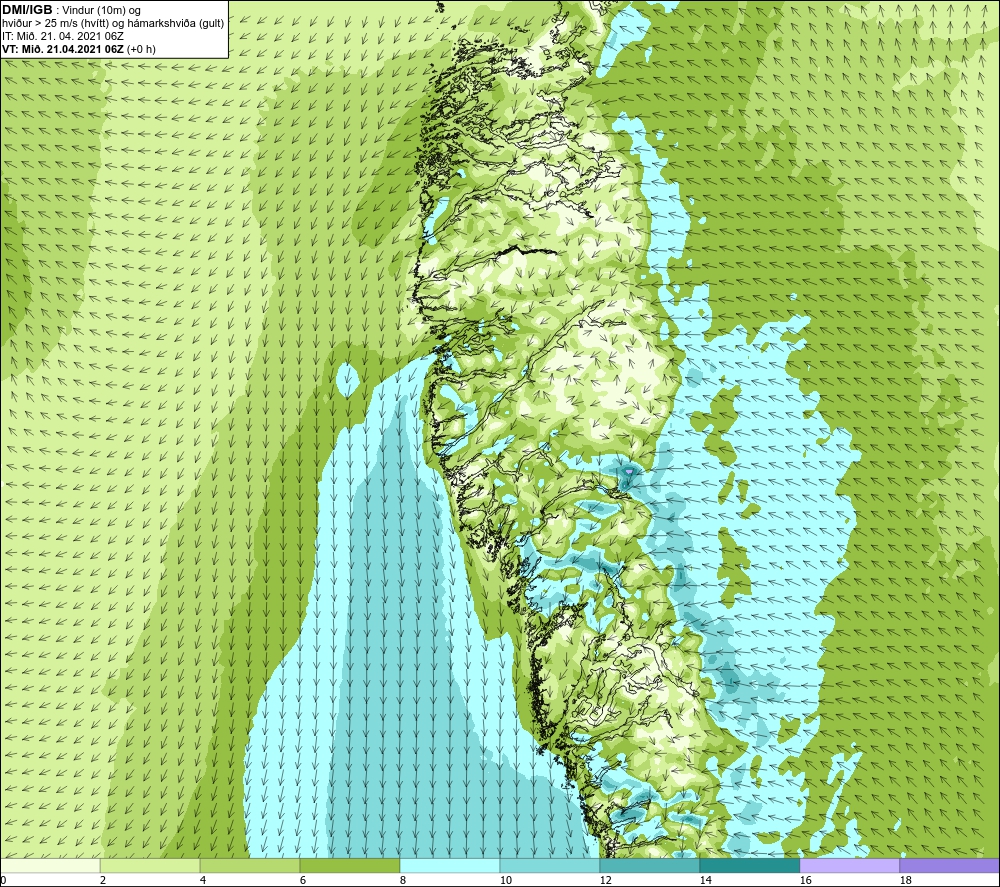
Task: Select the 4-6 m/s color swatch
Action: [x=250, y=866]
